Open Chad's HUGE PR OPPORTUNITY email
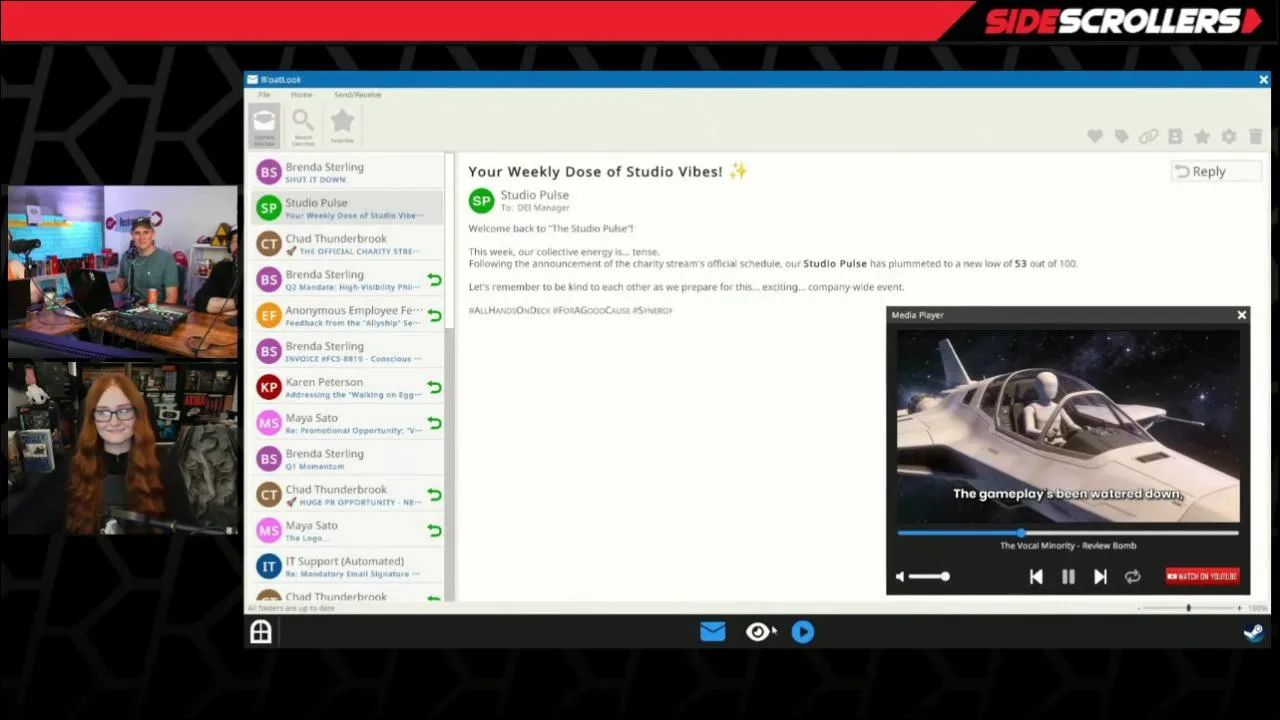The width and height of the screenshot is (1280, 720). pyautogui.click(x=348, y=496)
